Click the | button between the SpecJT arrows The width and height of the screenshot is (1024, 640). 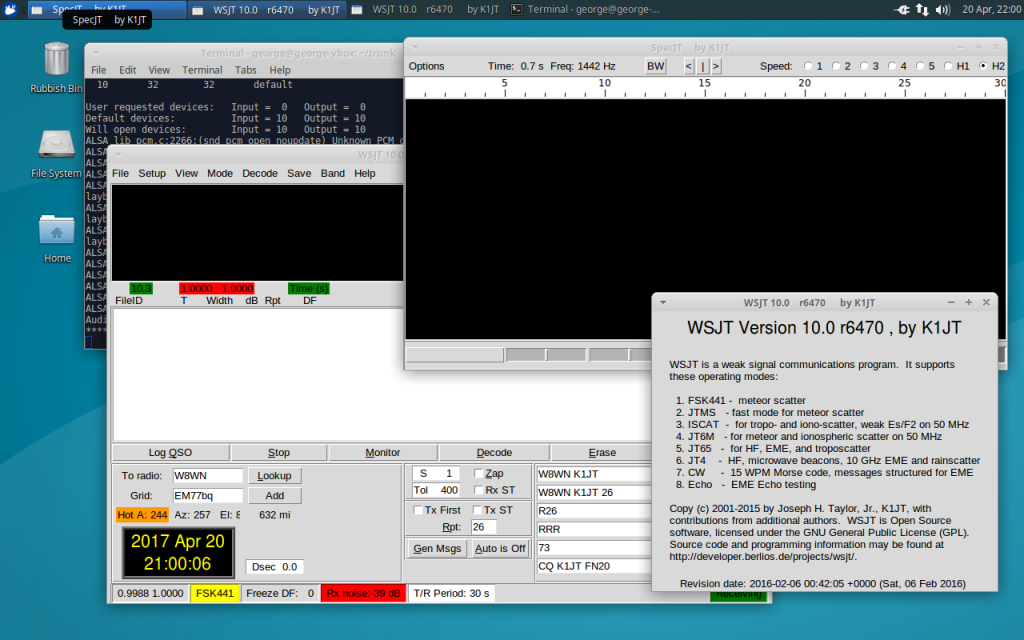pyautogui.click(x=703, y=66)
